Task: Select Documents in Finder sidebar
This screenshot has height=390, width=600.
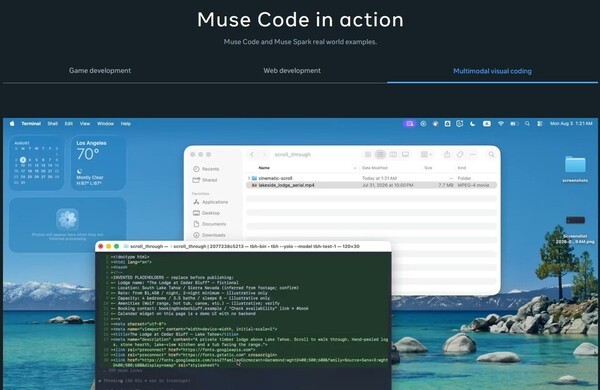Action: tap(210, 224)
